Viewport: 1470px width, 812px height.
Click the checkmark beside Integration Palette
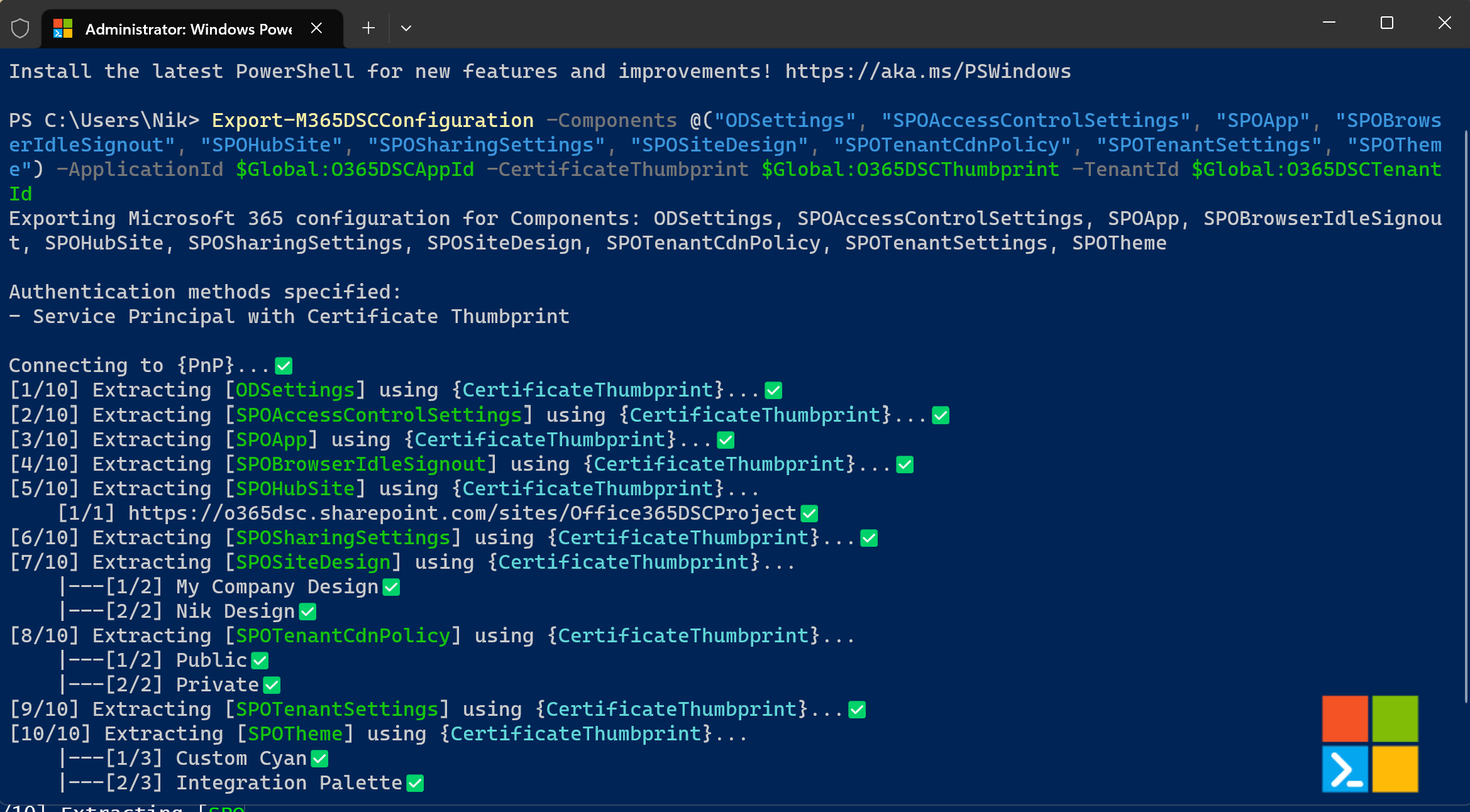point(416,782)
